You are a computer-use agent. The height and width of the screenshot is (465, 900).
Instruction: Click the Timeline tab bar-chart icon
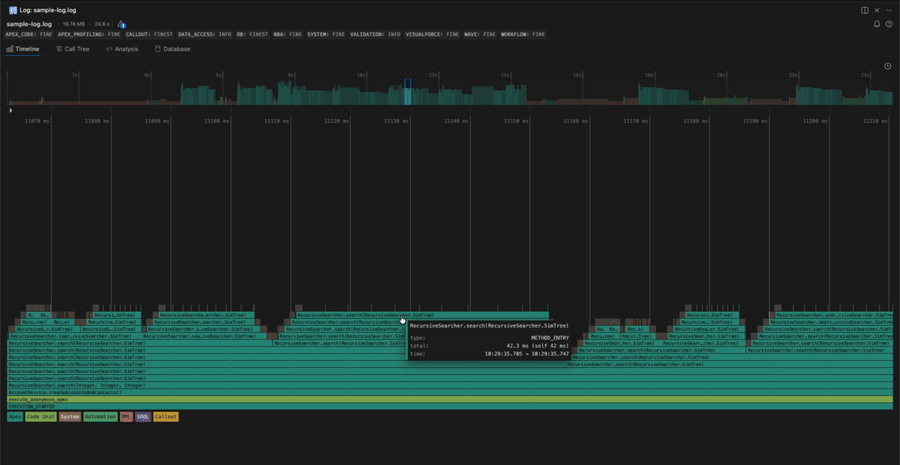coord(10,49)
